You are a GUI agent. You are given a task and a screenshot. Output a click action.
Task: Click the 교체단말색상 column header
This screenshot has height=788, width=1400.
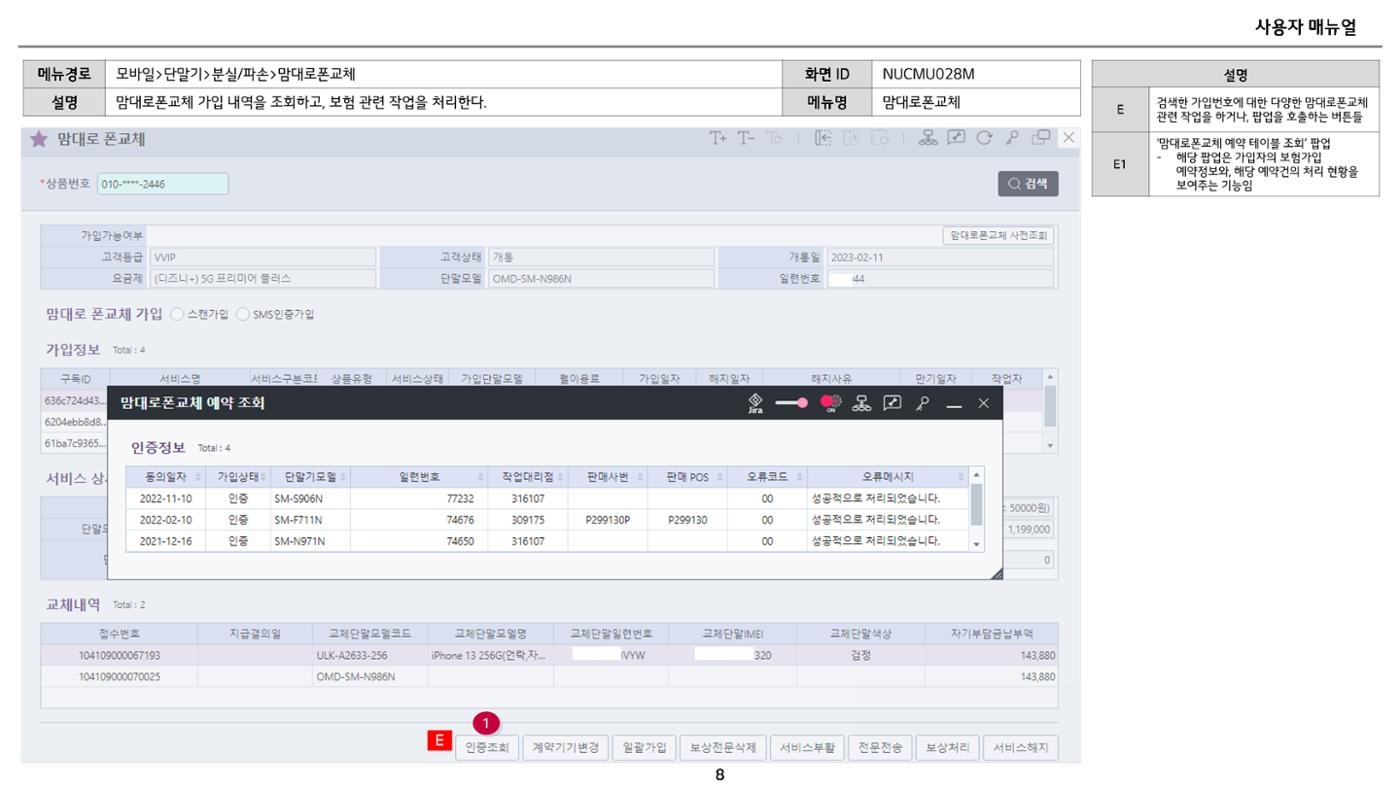point(860,633)
